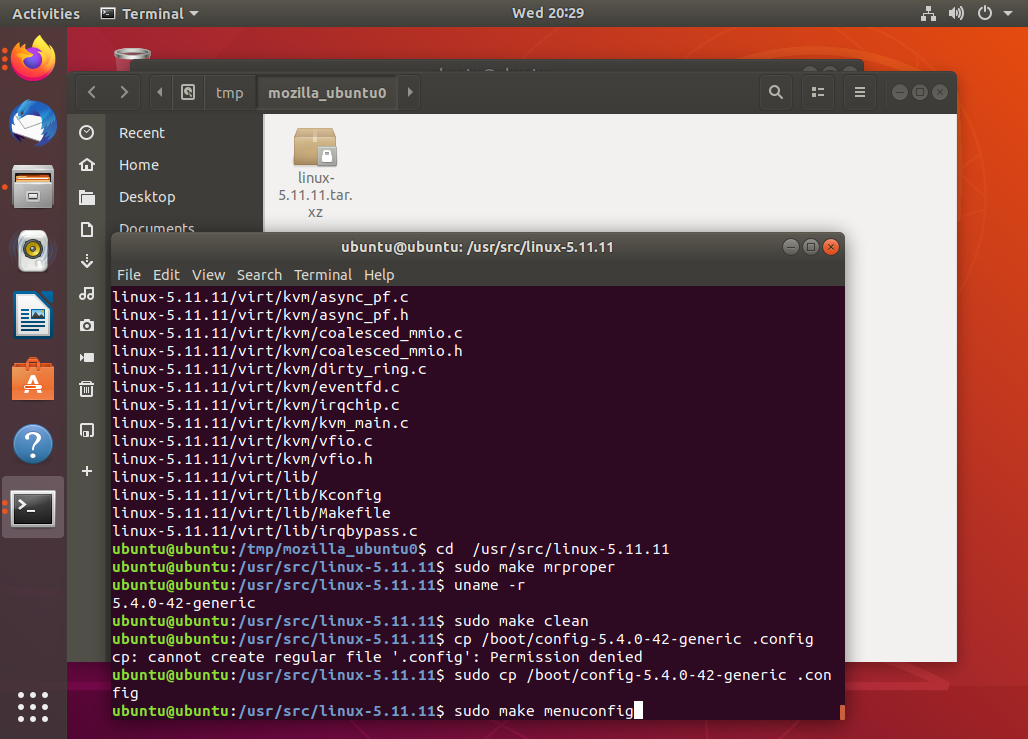This screenshot has height=739, width=1028.
Task: Launch Firefox from the dock
Action: coord(33,59)
